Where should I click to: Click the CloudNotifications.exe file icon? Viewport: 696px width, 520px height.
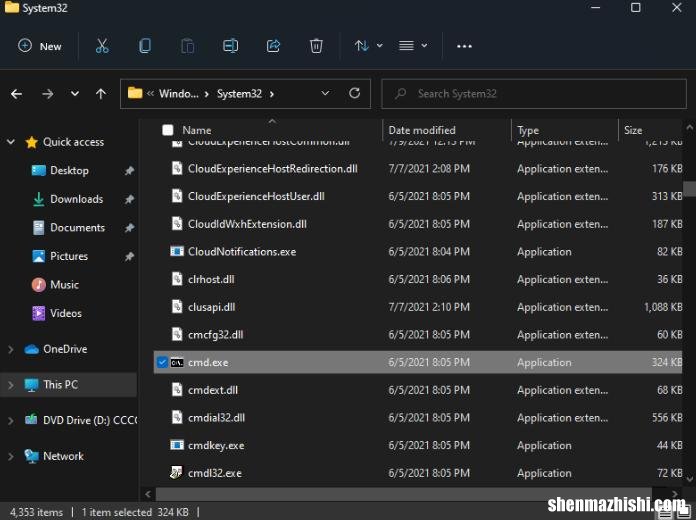tap(177, 251)
